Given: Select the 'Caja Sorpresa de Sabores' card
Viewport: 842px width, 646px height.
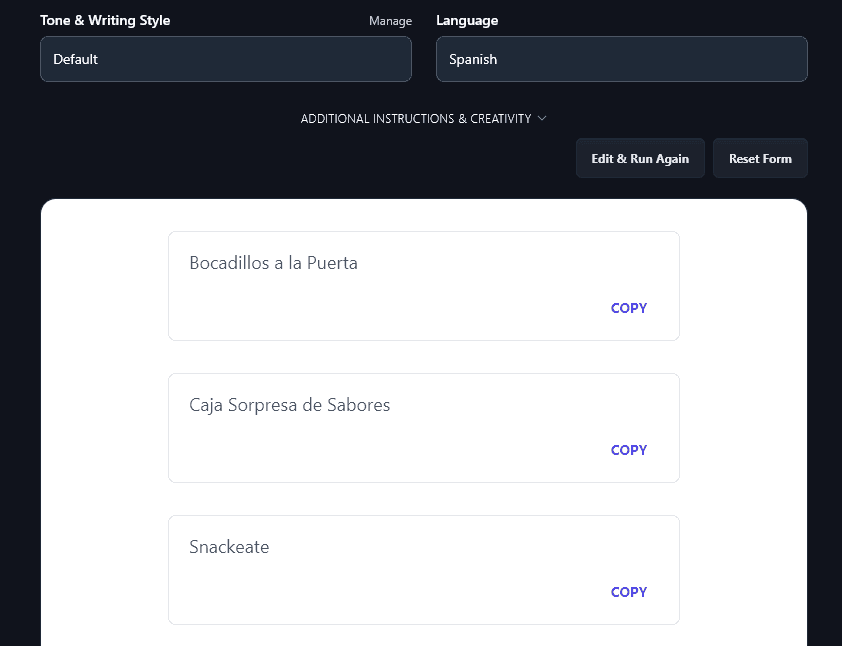Looking at the screenshot, I should tap(424, 427).
